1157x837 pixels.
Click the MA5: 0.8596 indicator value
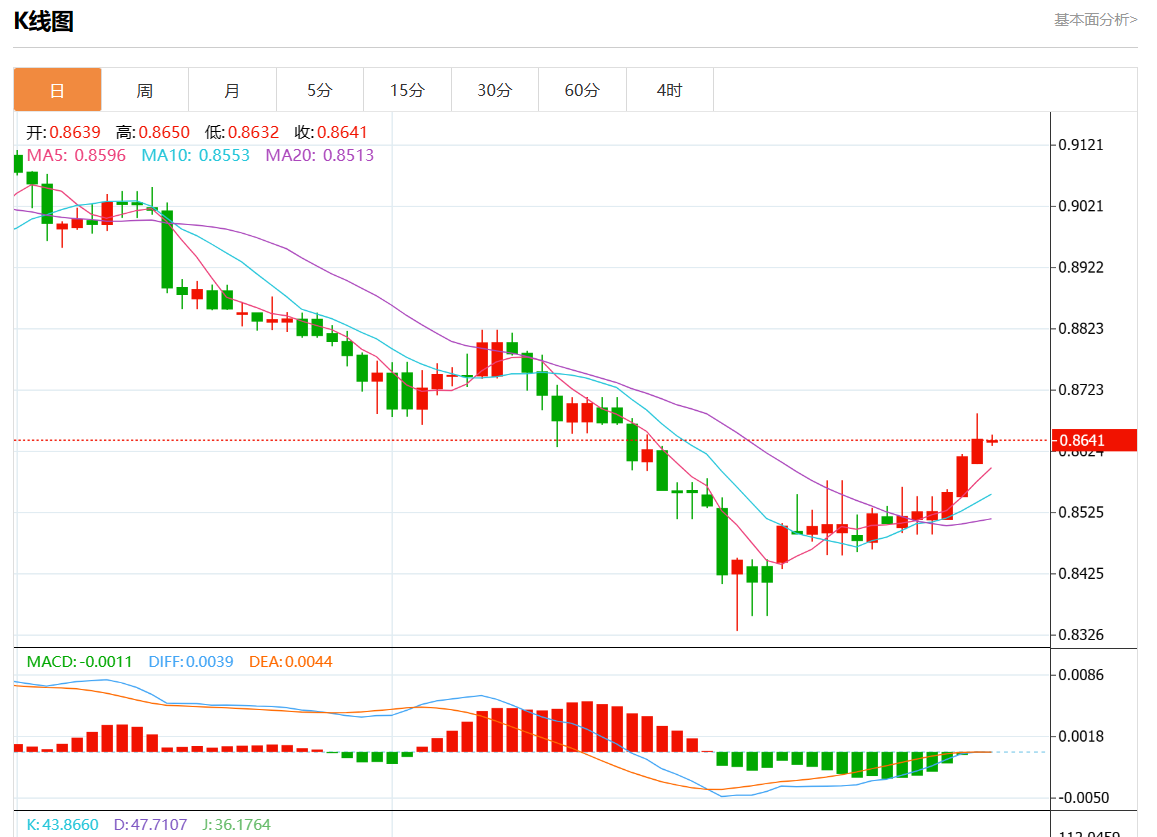click(x=76, y=155)
